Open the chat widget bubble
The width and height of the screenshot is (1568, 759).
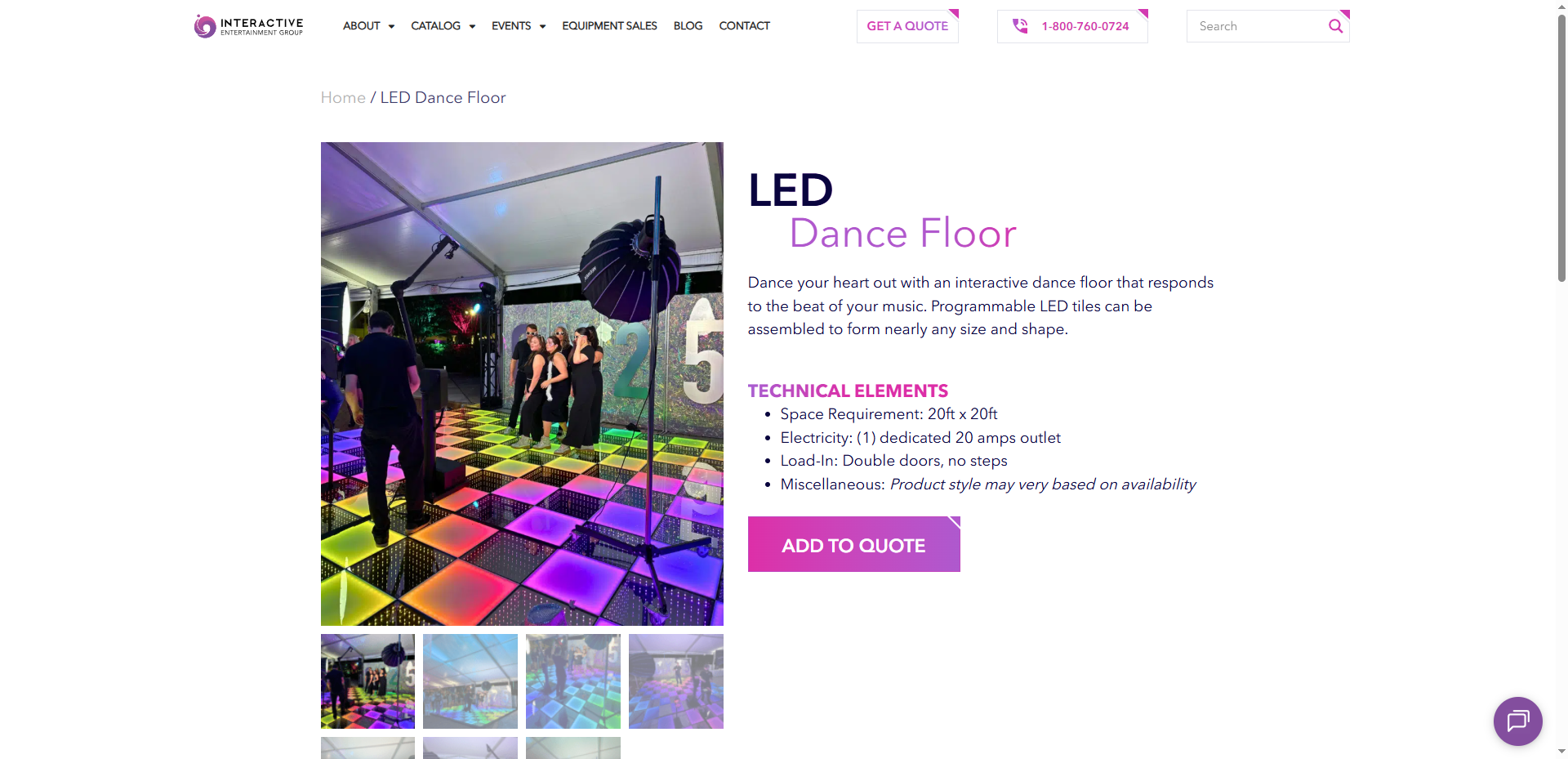[1517, 721]
